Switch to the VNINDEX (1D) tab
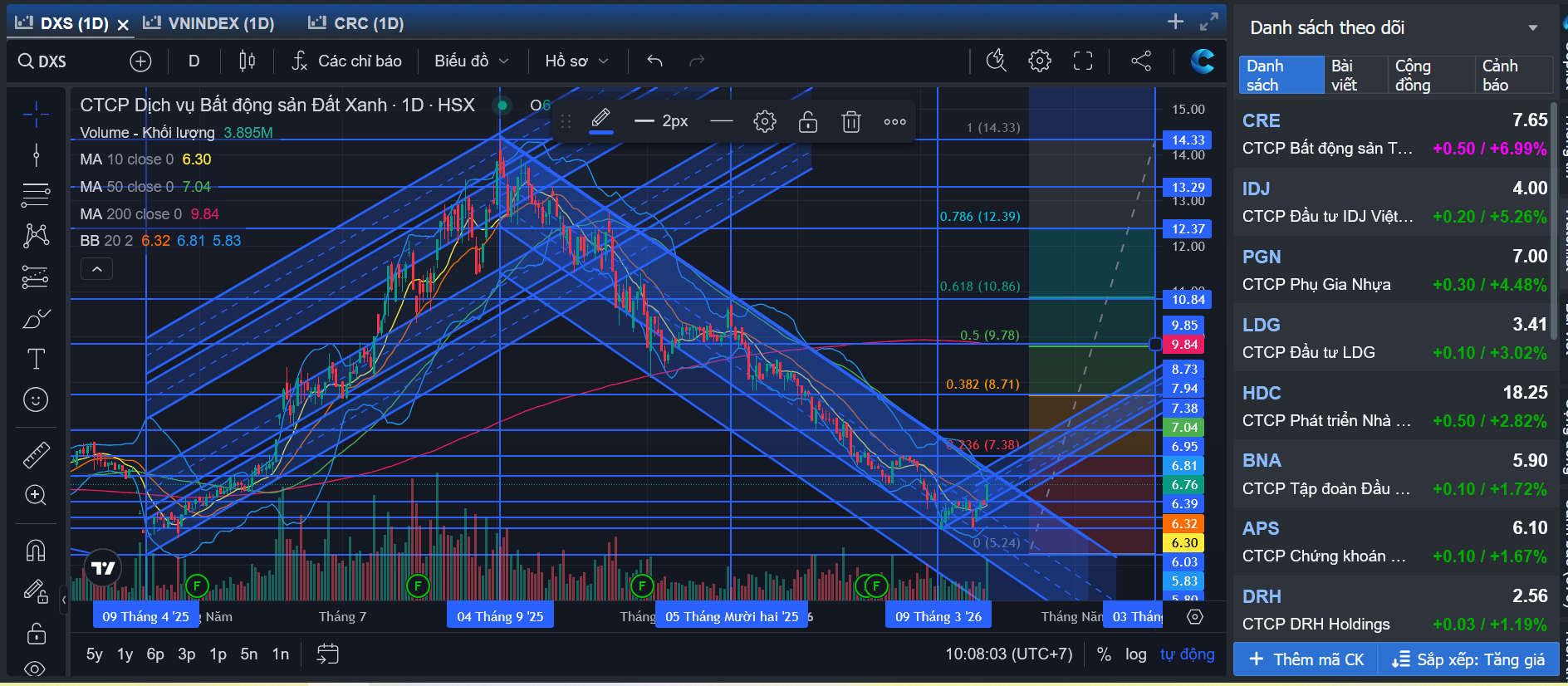1568x686 pixels. pyautogui.click(x=209, y=23)
